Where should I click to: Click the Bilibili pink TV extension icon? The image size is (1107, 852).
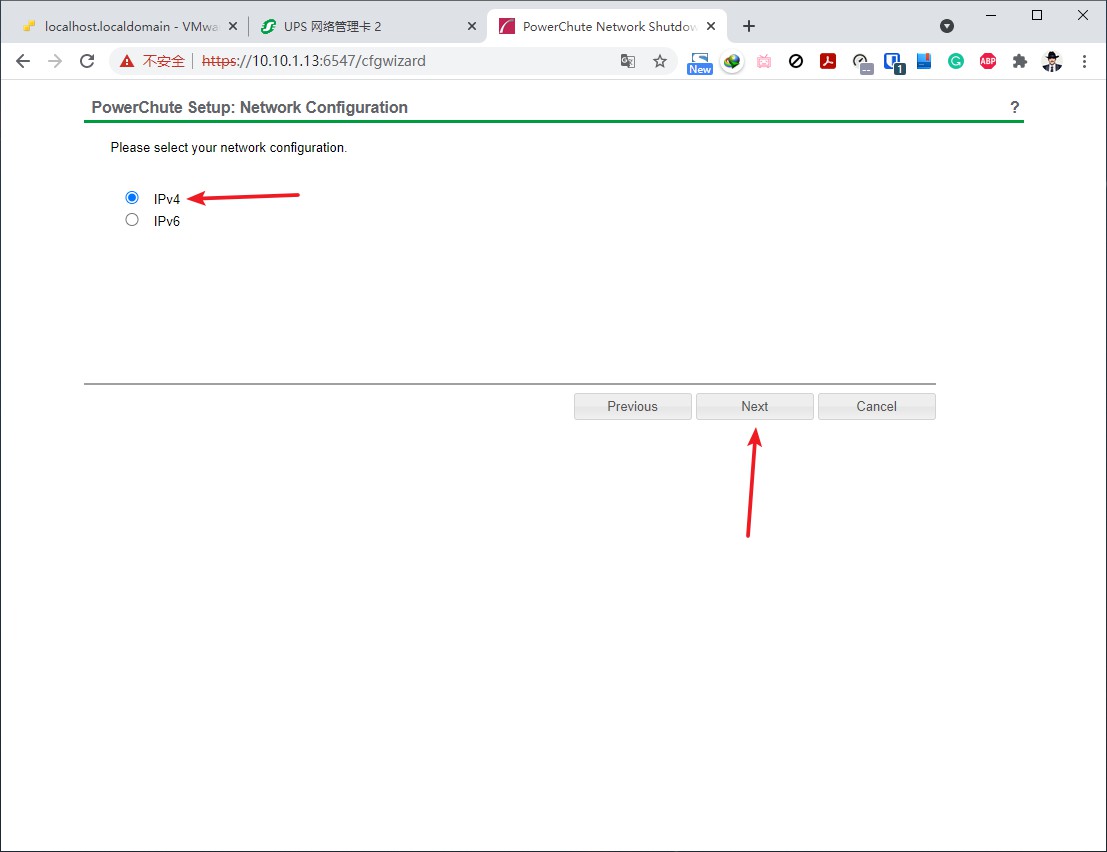[764, 62]
